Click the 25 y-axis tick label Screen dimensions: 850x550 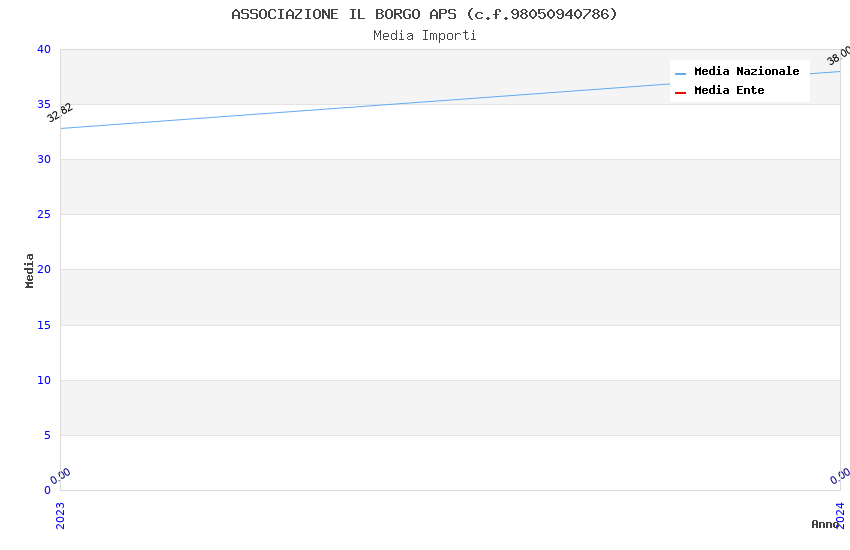(x=44, y=215)
